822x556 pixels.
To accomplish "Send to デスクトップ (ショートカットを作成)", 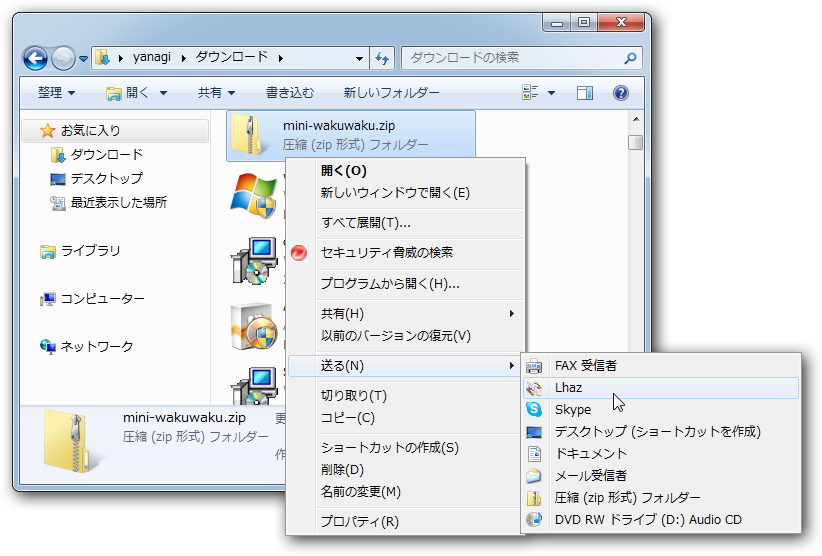I will coord(661,431).
